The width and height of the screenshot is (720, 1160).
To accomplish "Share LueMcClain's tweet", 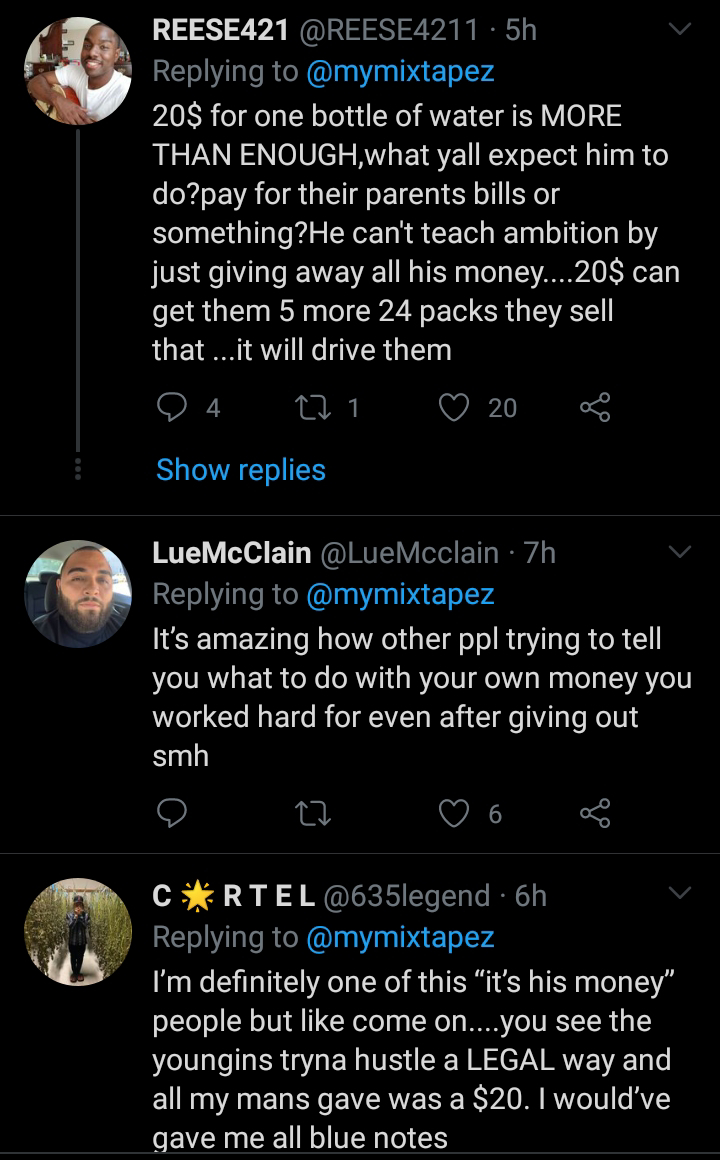I will click(x=593, y=814).
